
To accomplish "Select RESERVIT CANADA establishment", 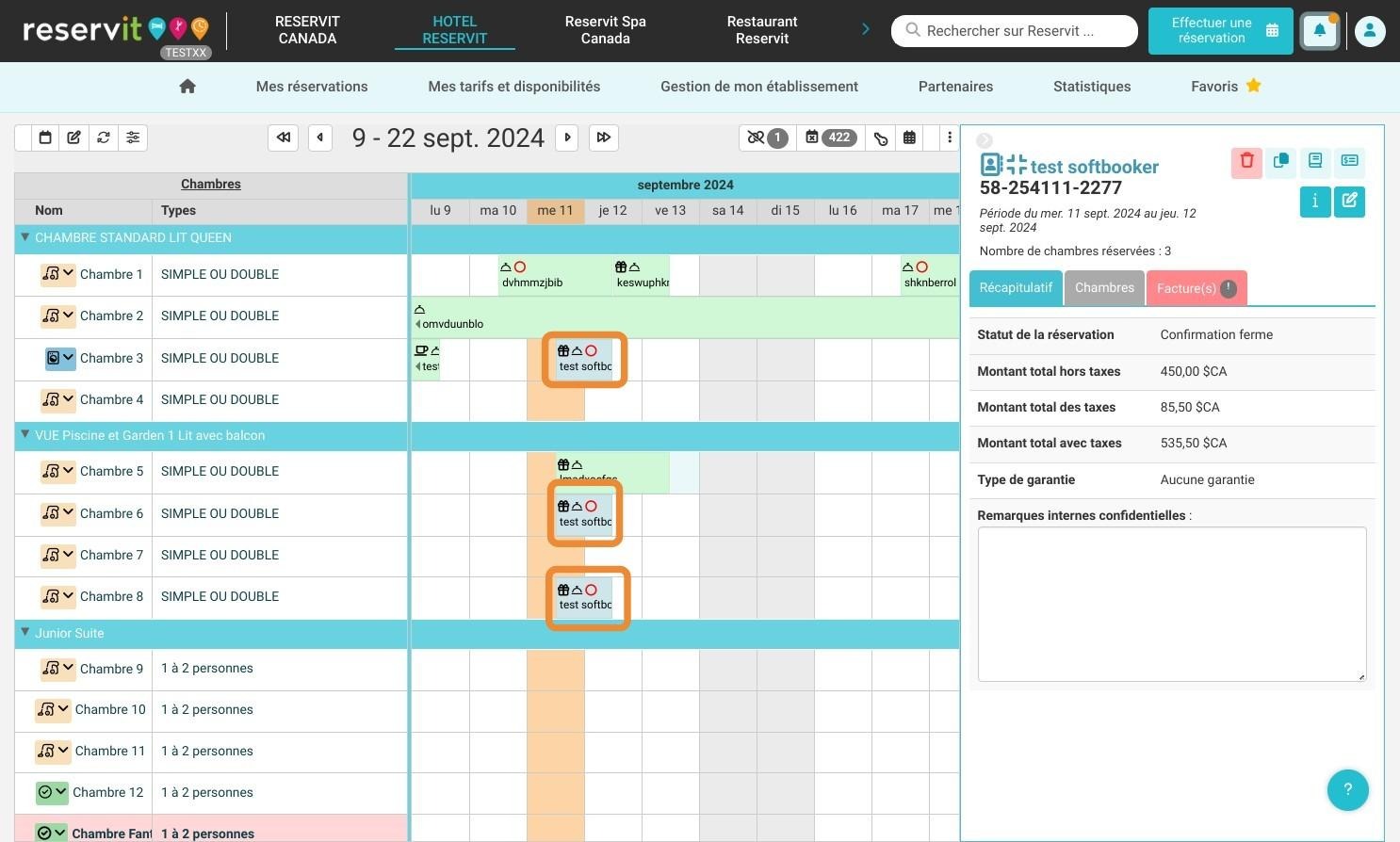I will point(307,30).
